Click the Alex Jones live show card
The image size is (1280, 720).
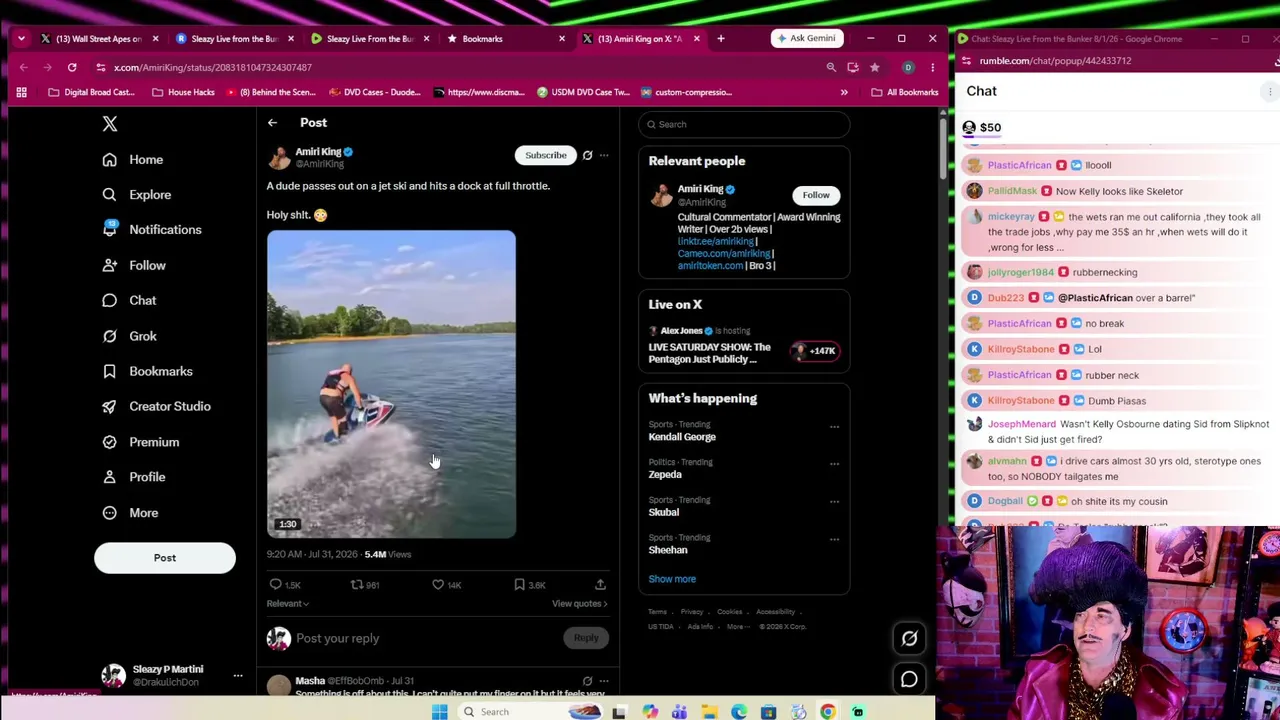coord(745,346)
